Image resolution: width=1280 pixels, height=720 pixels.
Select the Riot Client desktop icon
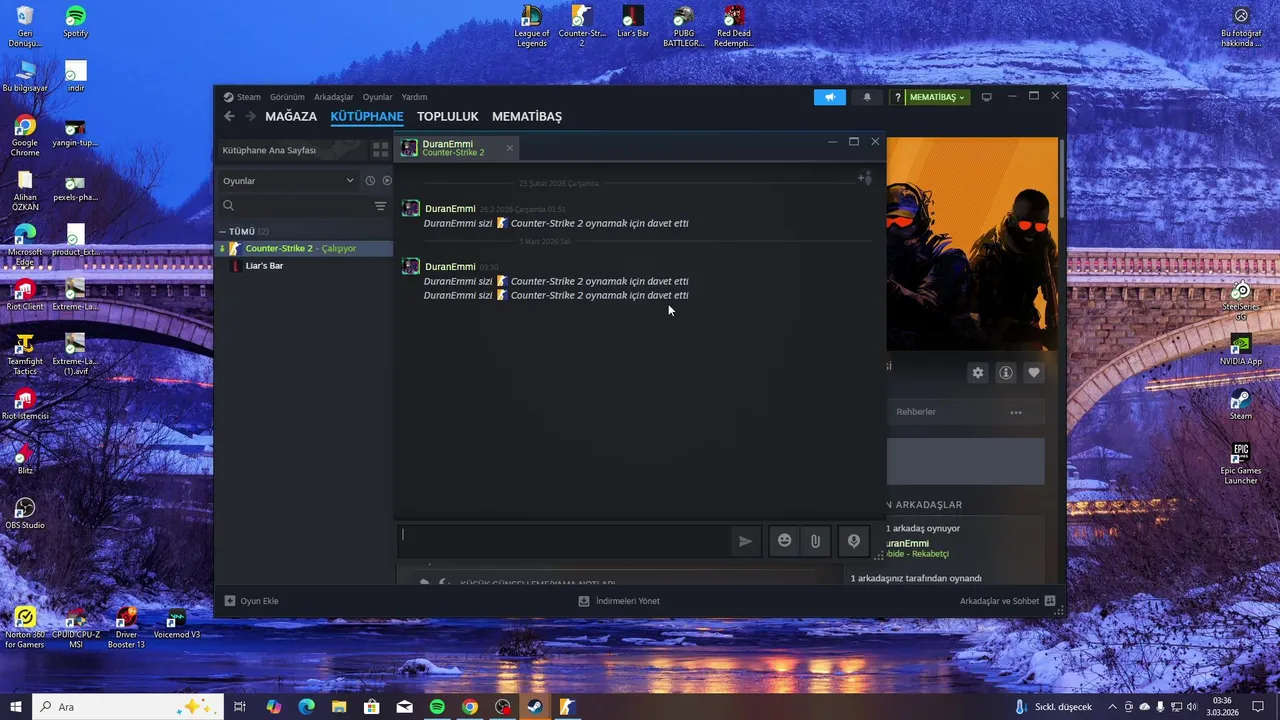coord(25,294)
